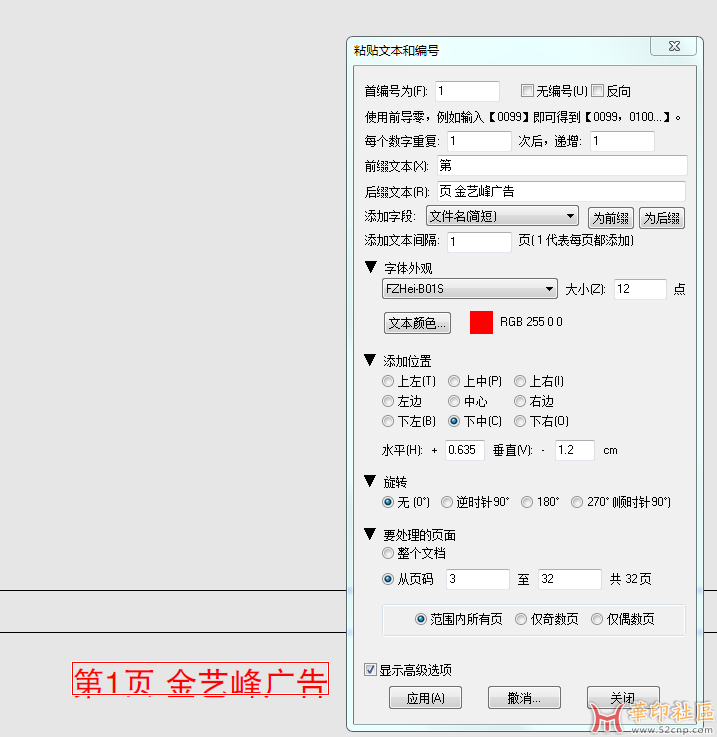Screen dimensions: 717x737
Task: Click the red text color swatch
Action: tap(481, 322)
